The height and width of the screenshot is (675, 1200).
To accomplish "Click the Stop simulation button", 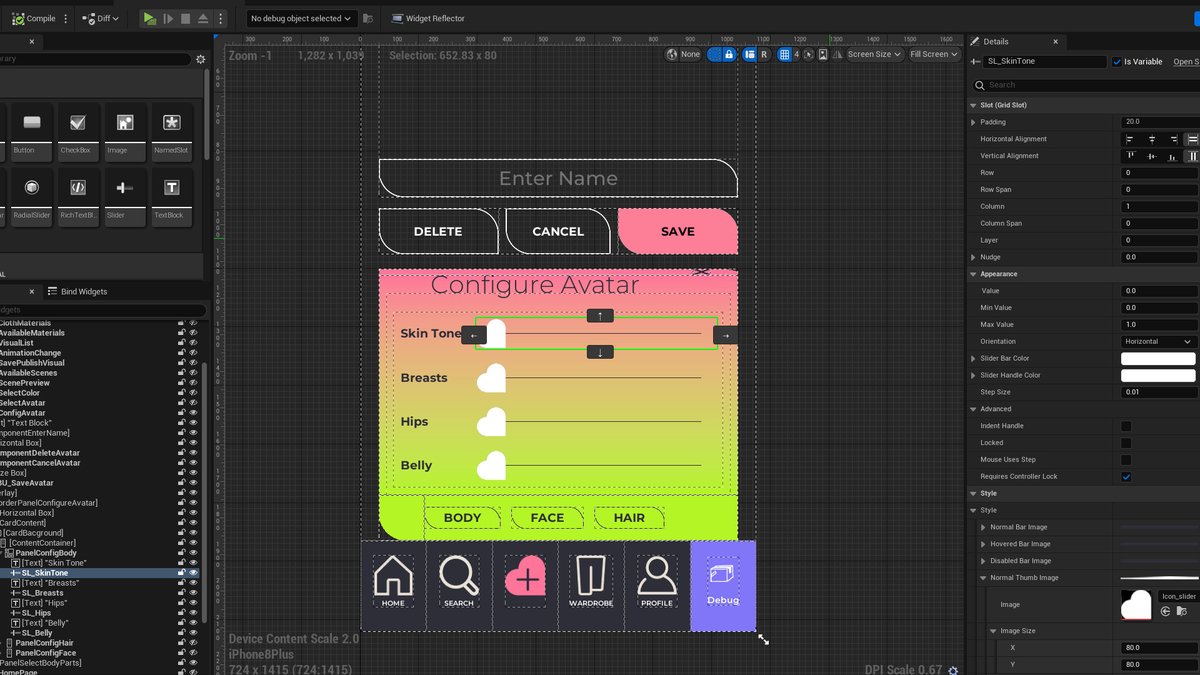I will coord(186,18).
